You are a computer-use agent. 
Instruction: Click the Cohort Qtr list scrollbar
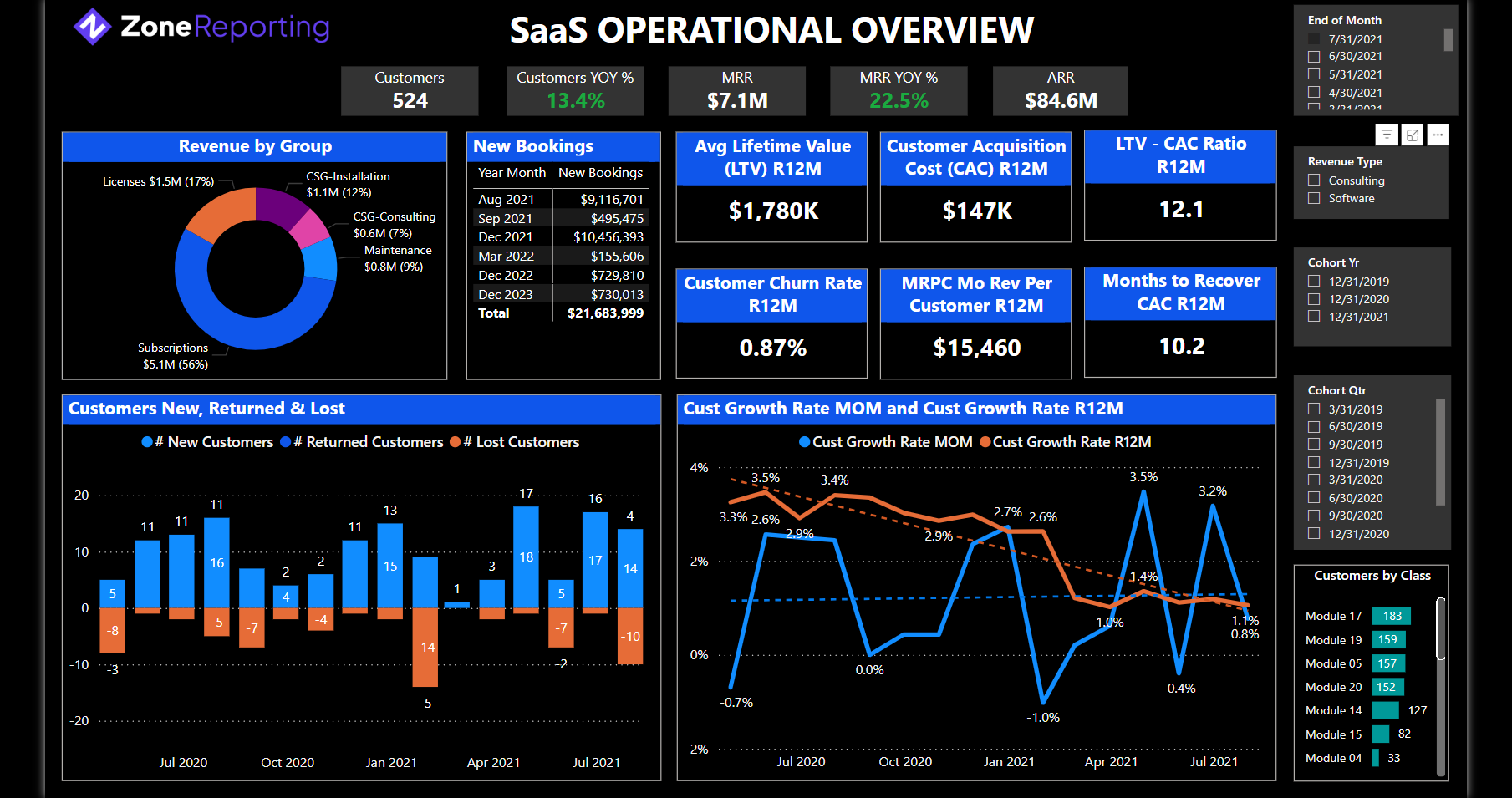coord(1440,452)
